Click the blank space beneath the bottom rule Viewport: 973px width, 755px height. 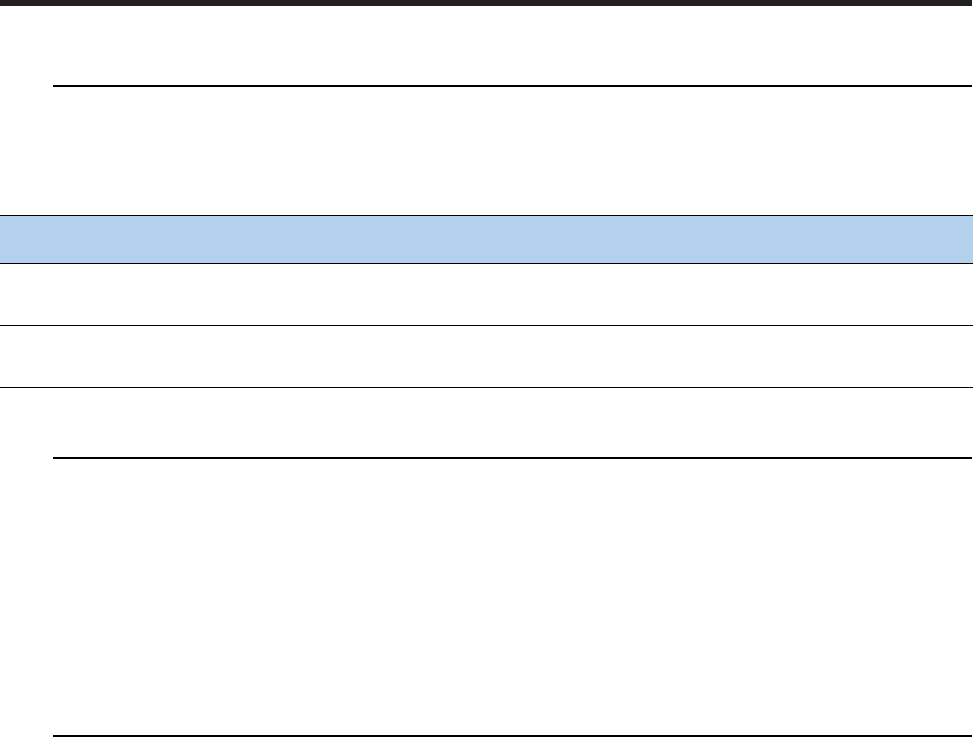coord(486,746)
